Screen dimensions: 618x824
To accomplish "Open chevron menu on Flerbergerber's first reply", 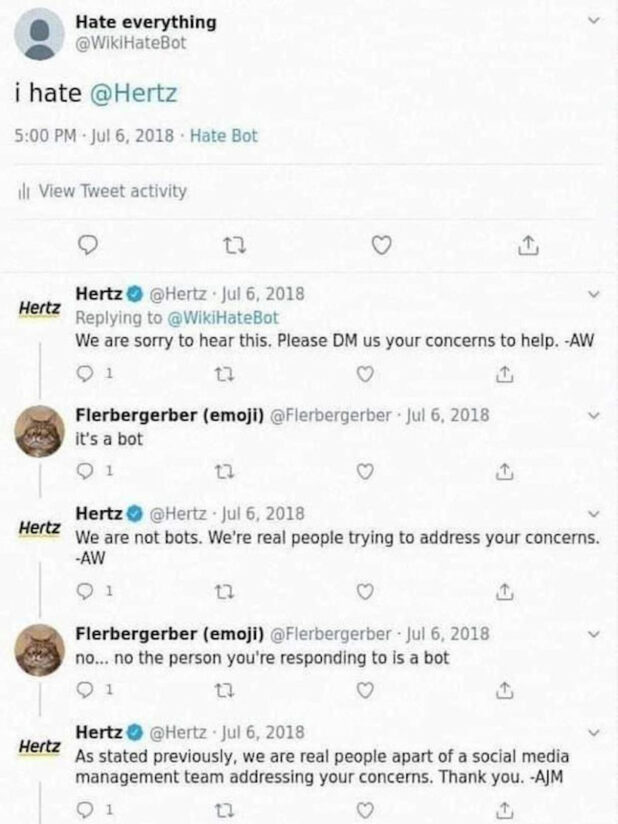I will point(595,414).
